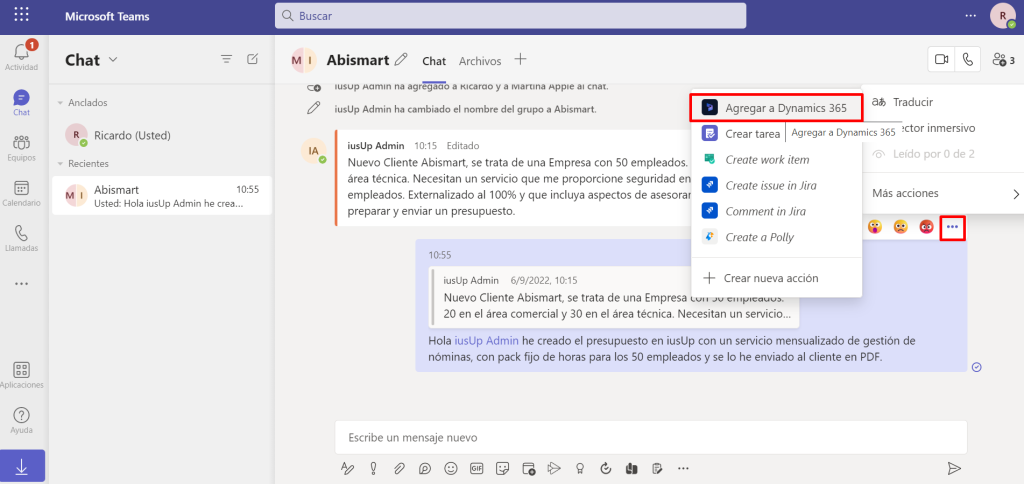1024x484 pixels.
Task: Open the Loop components icon
Action: point(424,468)
